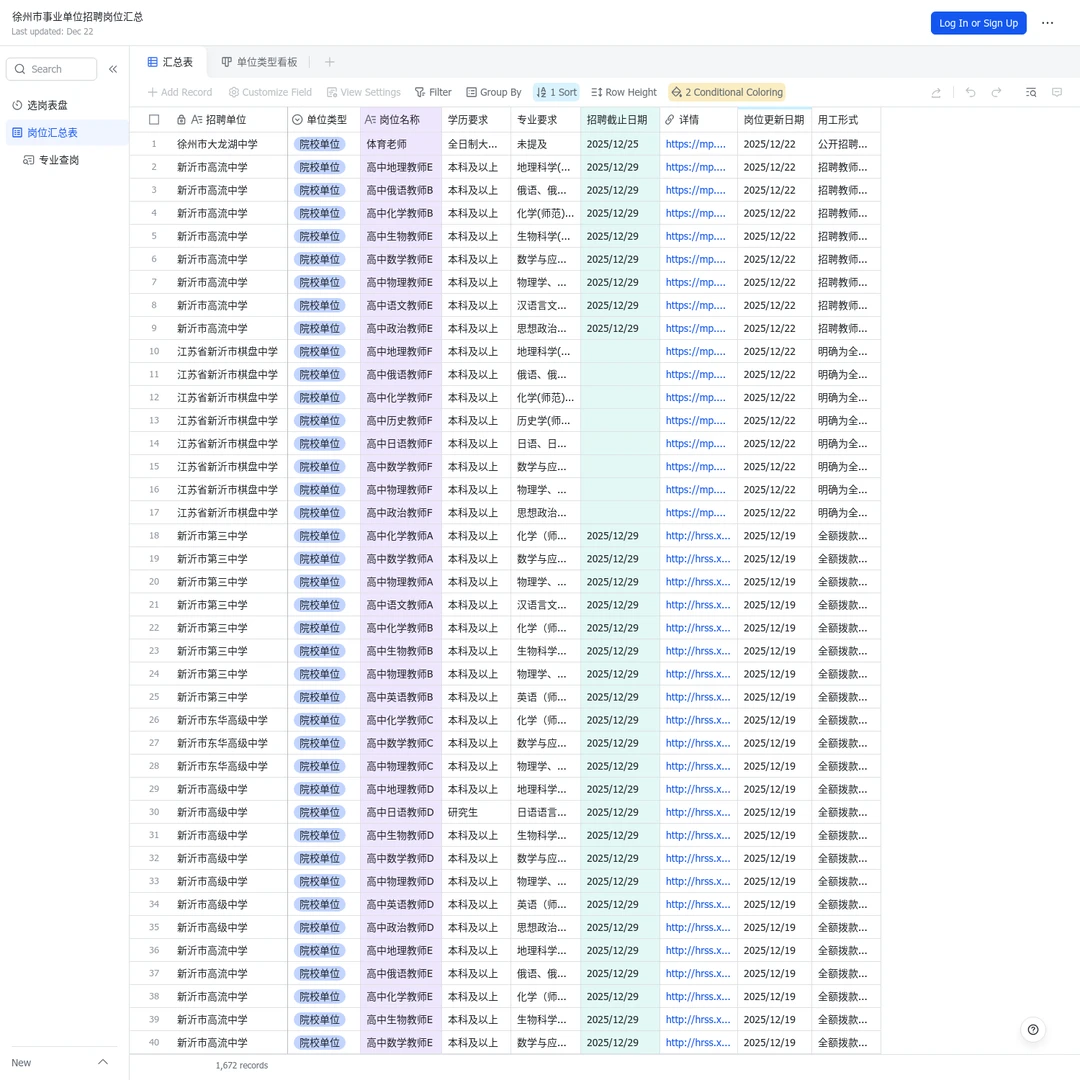Viewport: 1080px width, 1080px height.
Task: Click the 详情 link column header
Action: click(698, 120)
